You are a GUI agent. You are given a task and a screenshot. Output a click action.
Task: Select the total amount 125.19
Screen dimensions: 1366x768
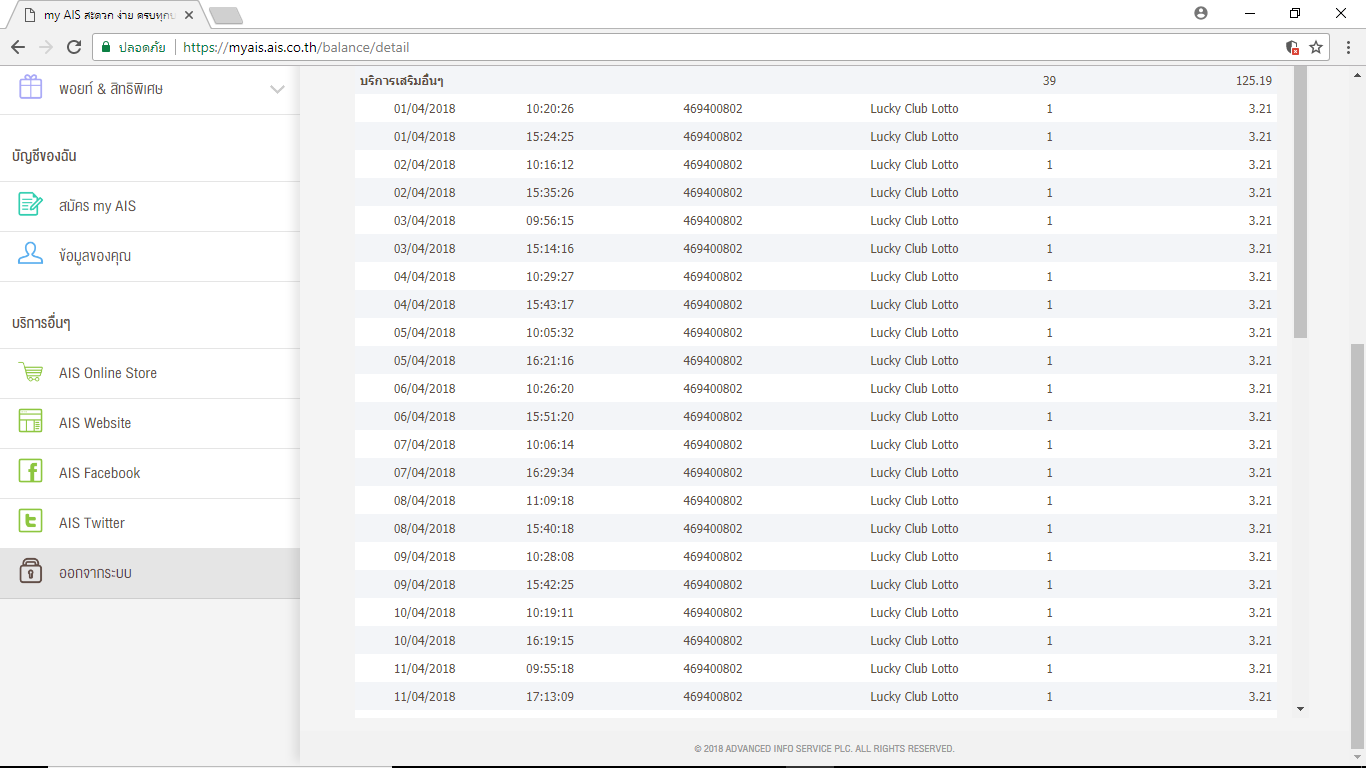click(1254, 81)
